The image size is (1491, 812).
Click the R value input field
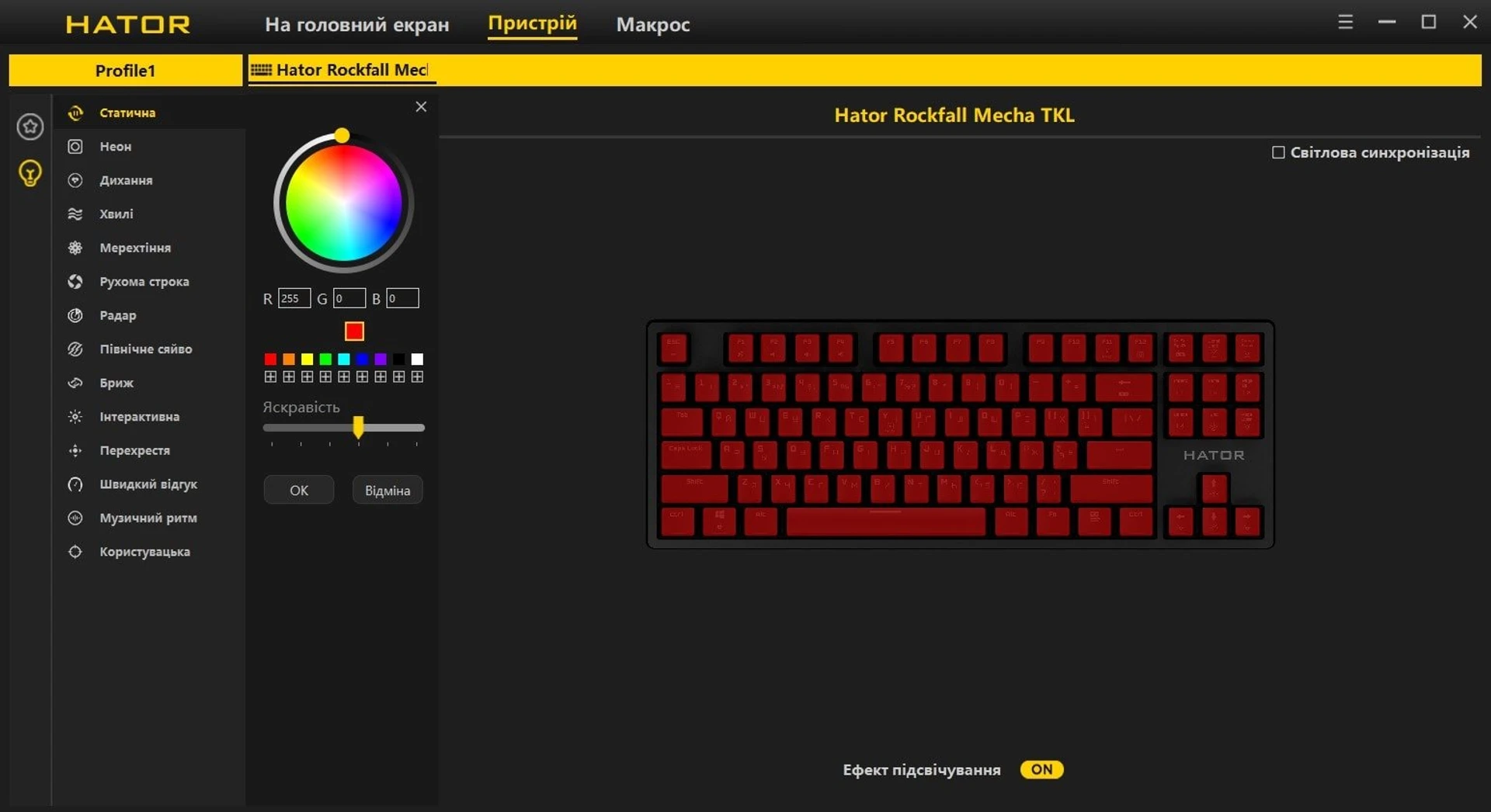click(x=294, y=298)
